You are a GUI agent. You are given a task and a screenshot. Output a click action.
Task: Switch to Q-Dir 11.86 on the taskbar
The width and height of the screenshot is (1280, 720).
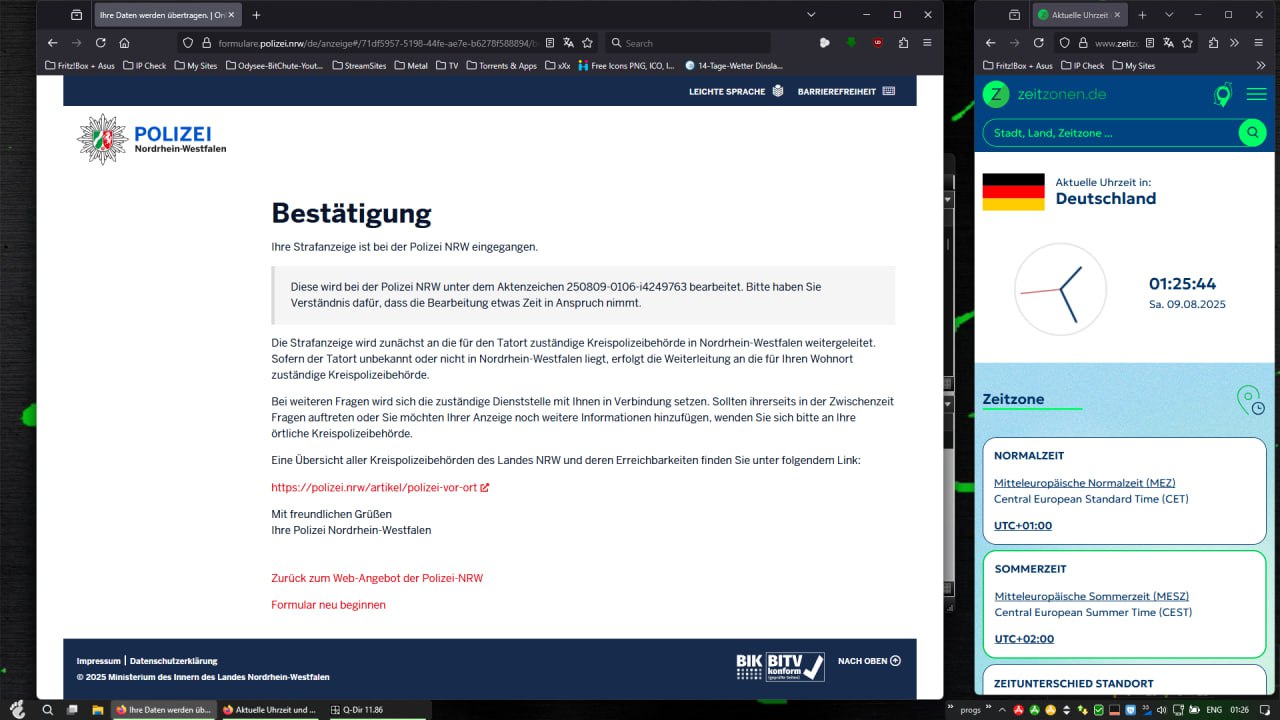coord(381,710)
